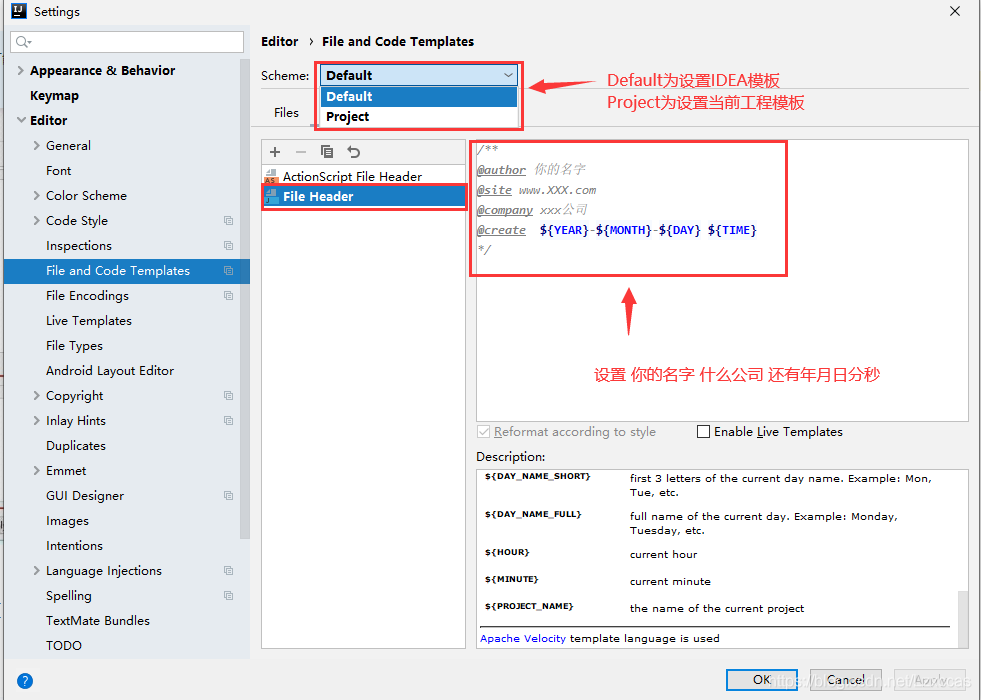981x700 pixels.
Task: Select File Header template
Action: pos(364,196)
